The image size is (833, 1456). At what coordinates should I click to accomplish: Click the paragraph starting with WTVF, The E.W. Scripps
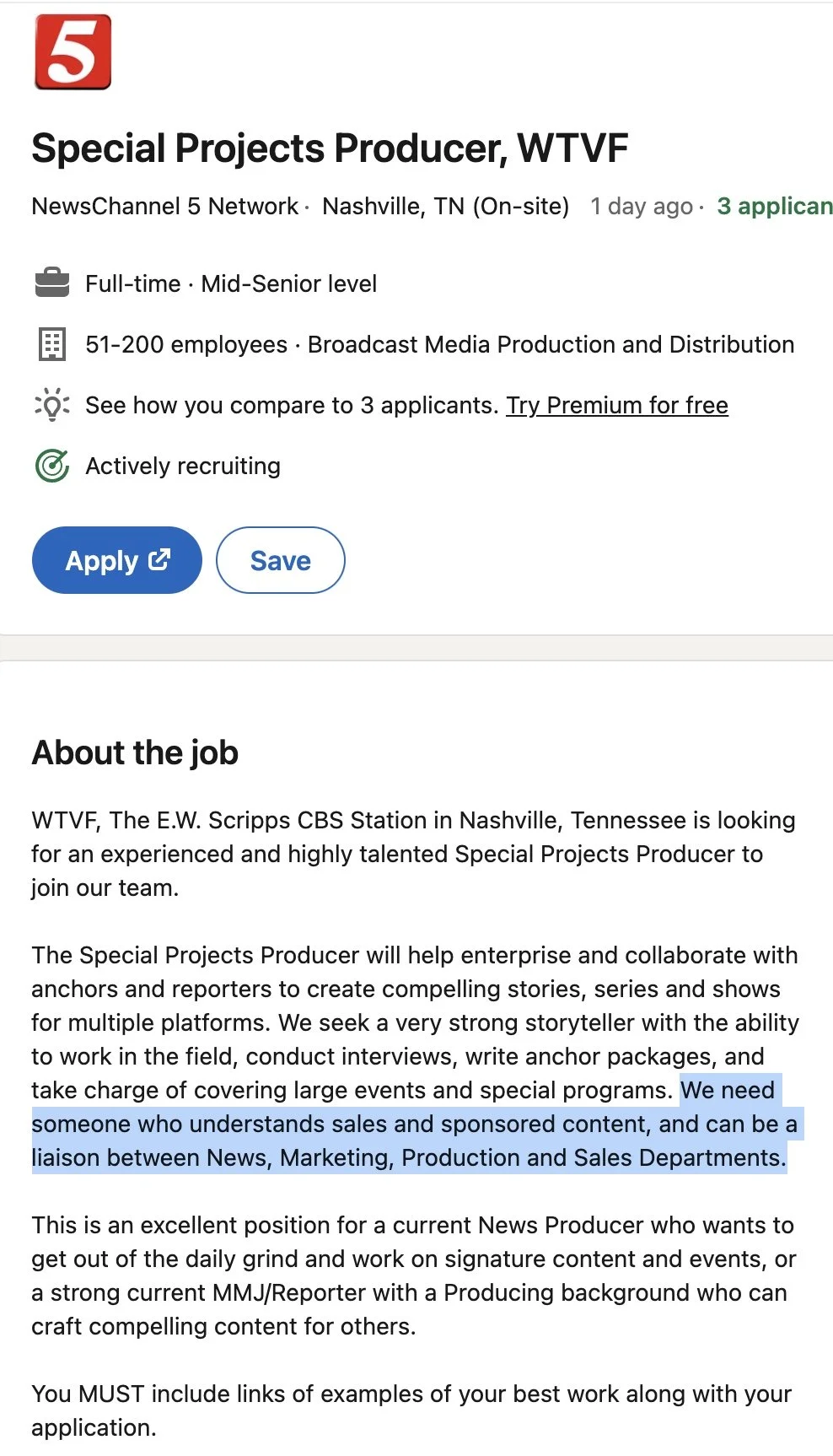[x=414, y=854]
